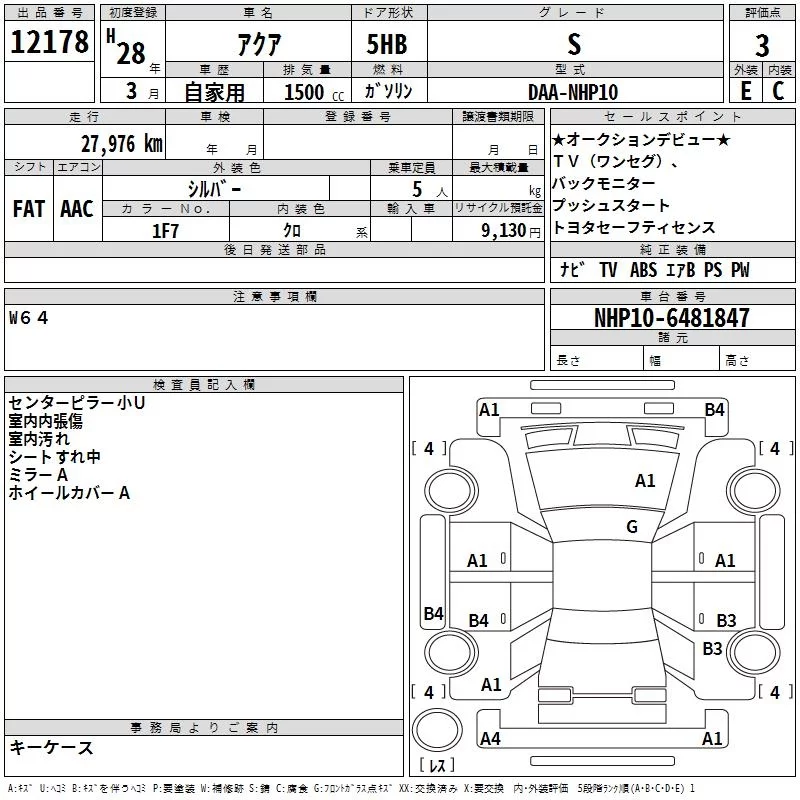Select interior color クロ
800x800 pixels.
(x=292, y=231)
